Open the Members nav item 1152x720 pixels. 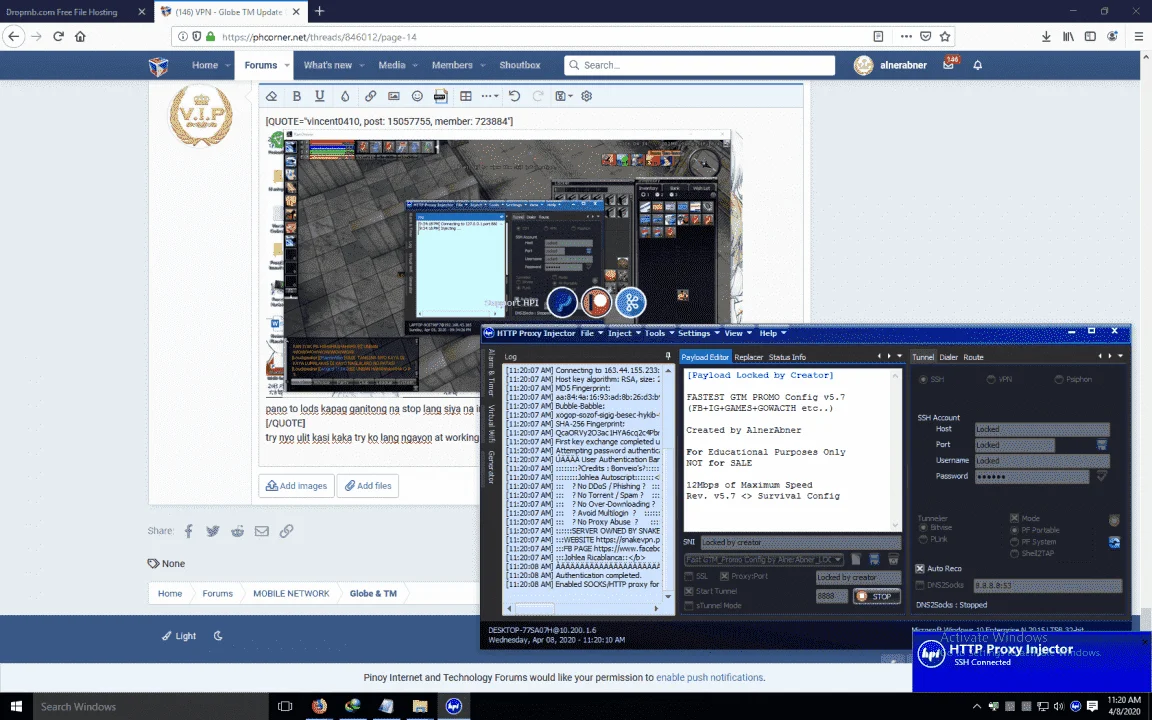452,65
